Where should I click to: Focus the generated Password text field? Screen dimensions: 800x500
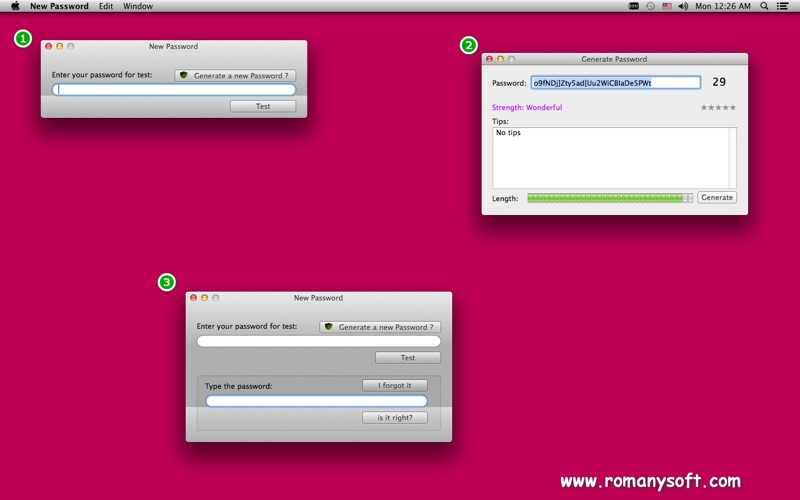[x=616, y=83]
